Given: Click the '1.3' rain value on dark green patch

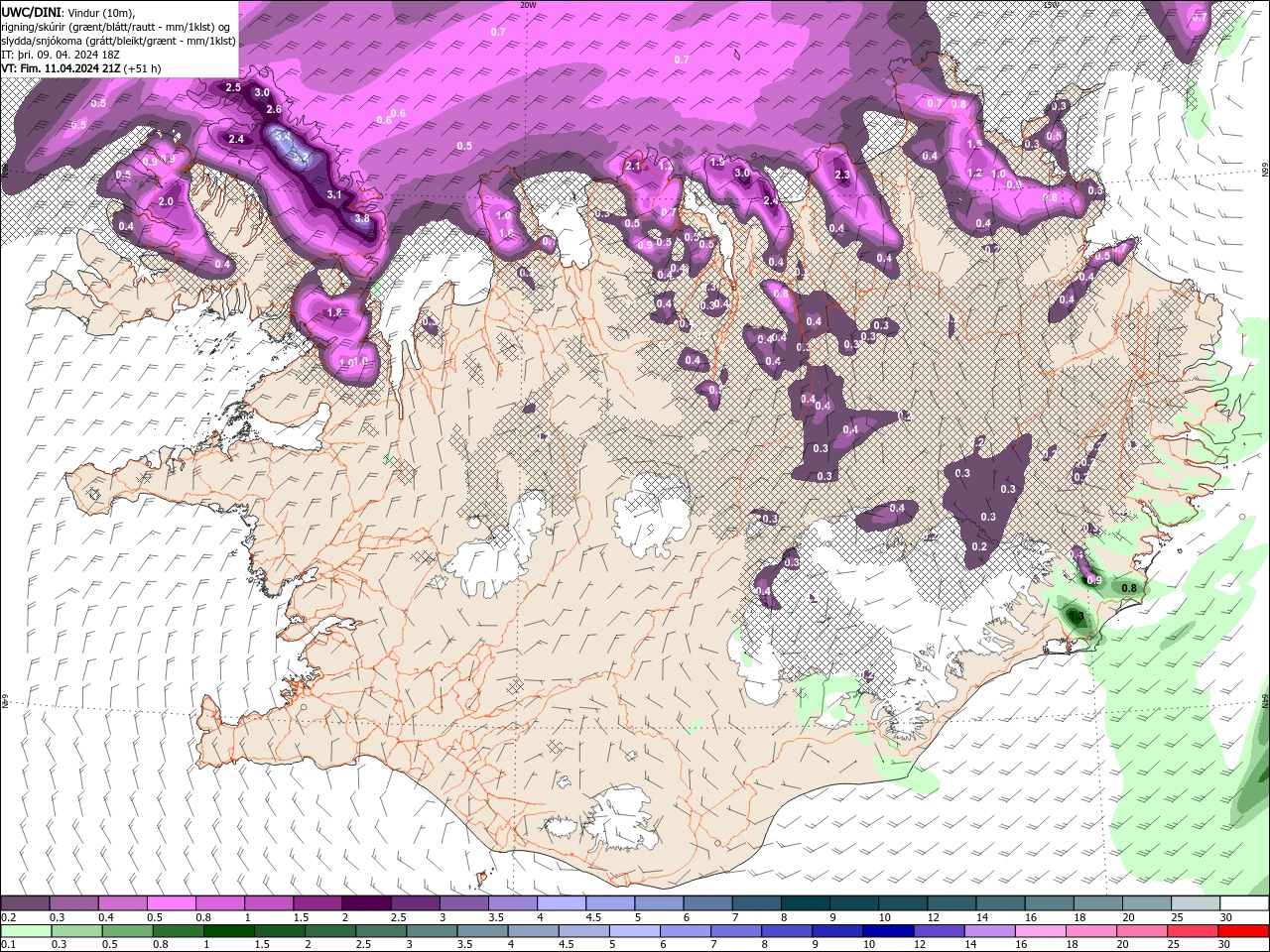Looking at the screenshot, I should [1076, 616].
